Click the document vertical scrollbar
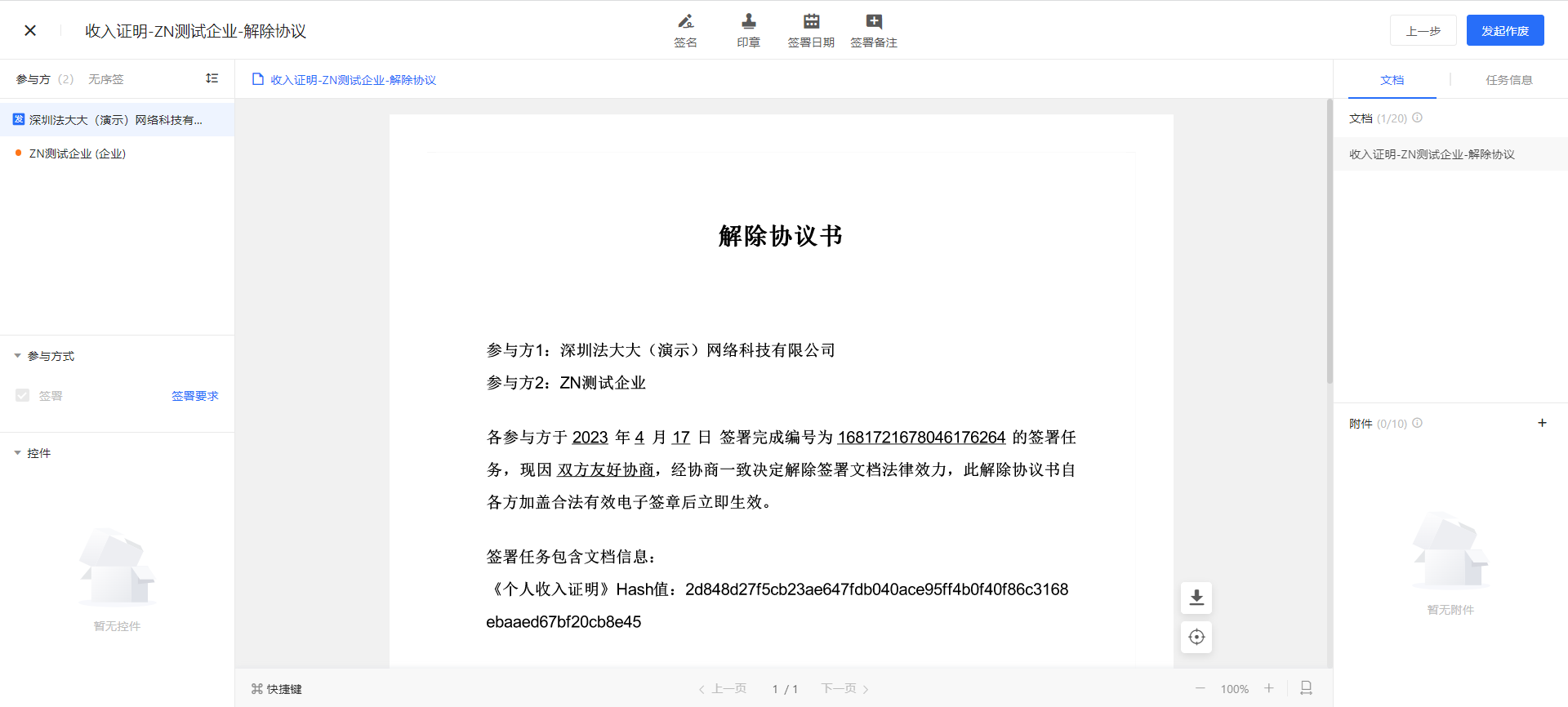 pos(1329,241)
